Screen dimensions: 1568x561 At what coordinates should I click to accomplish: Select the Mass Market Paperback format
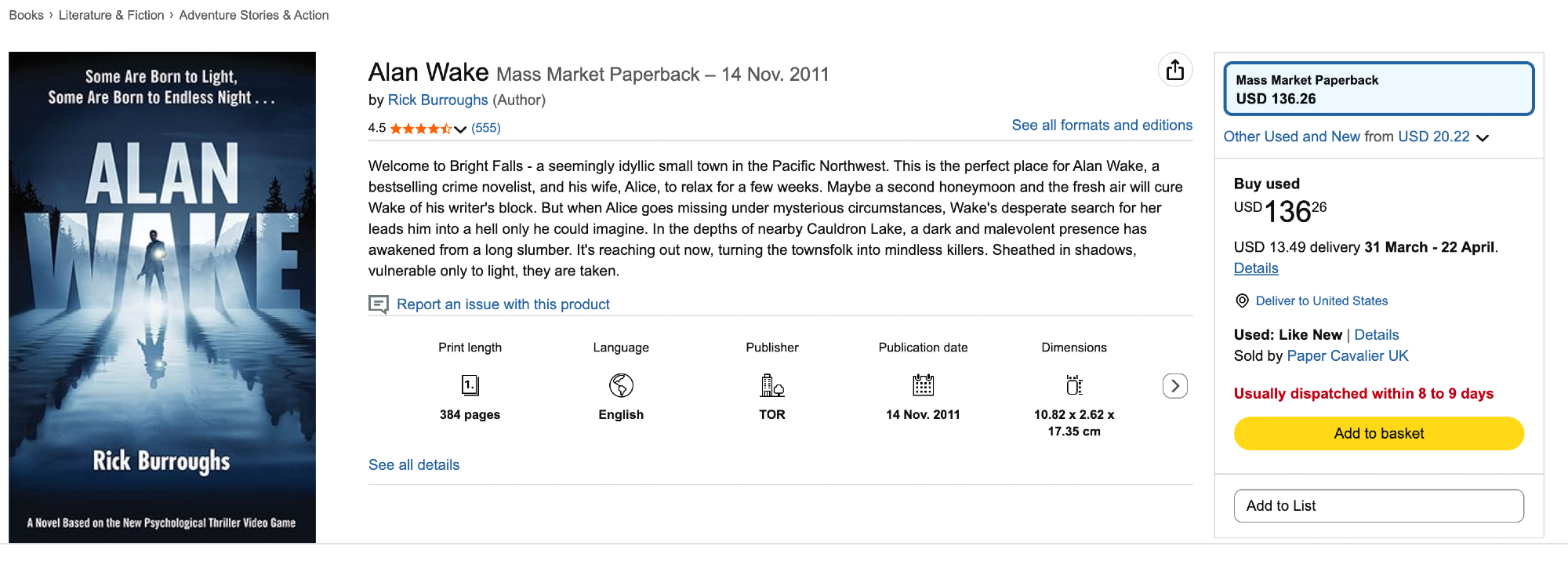coord(1378,89)
